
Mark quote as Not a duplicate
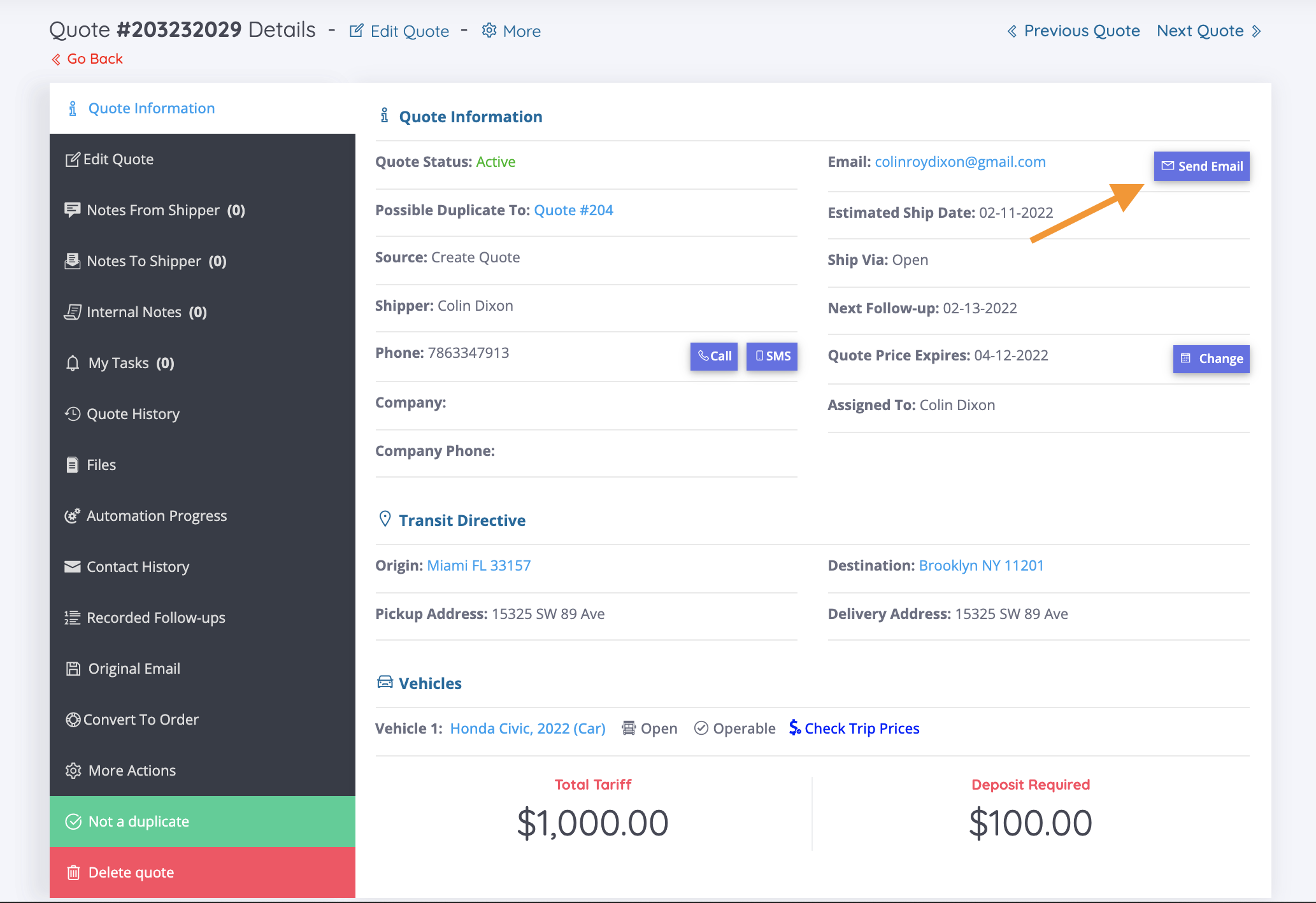[203, 821]
